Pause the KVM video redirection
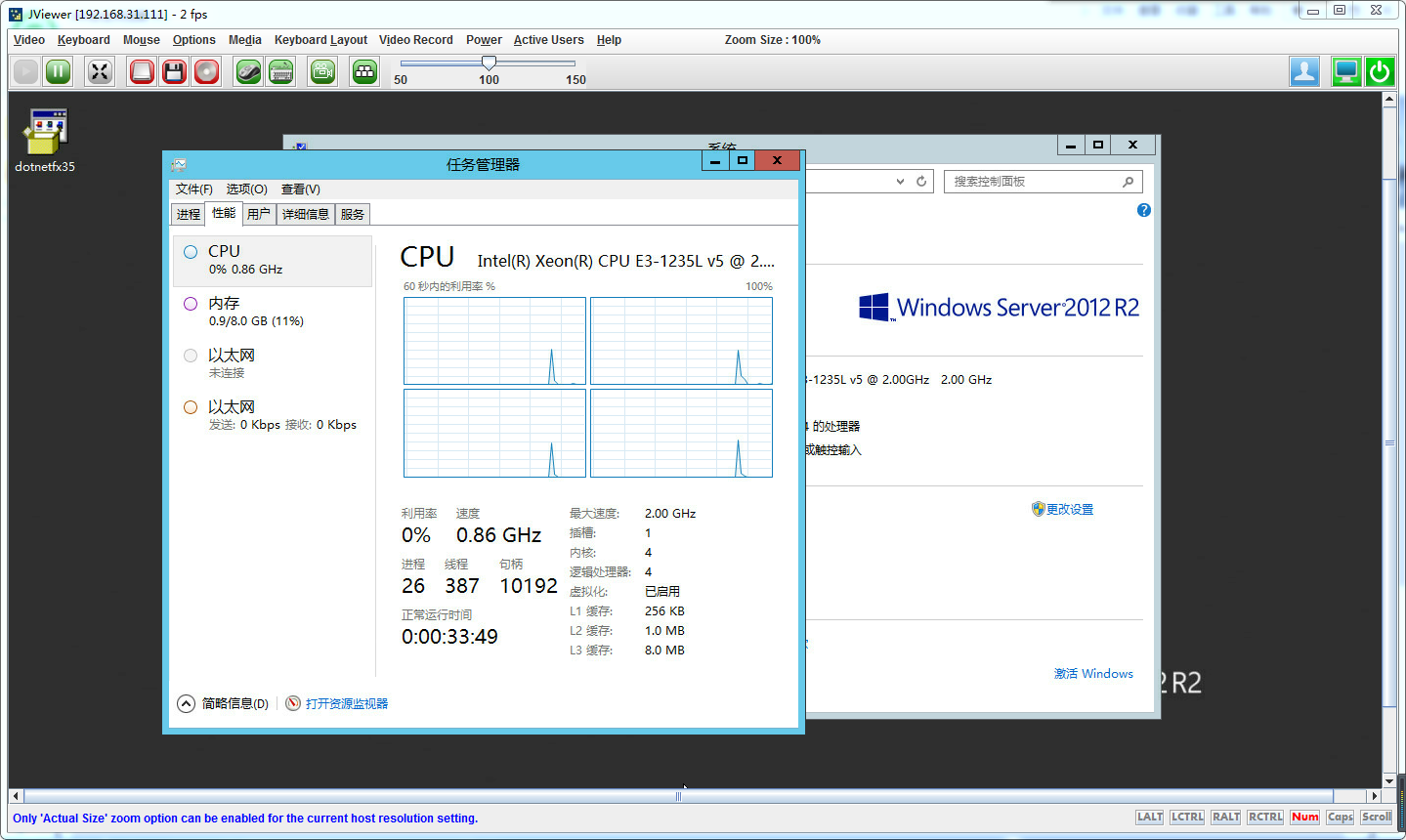Viewport: 1406px width, 840px height. 59,71
